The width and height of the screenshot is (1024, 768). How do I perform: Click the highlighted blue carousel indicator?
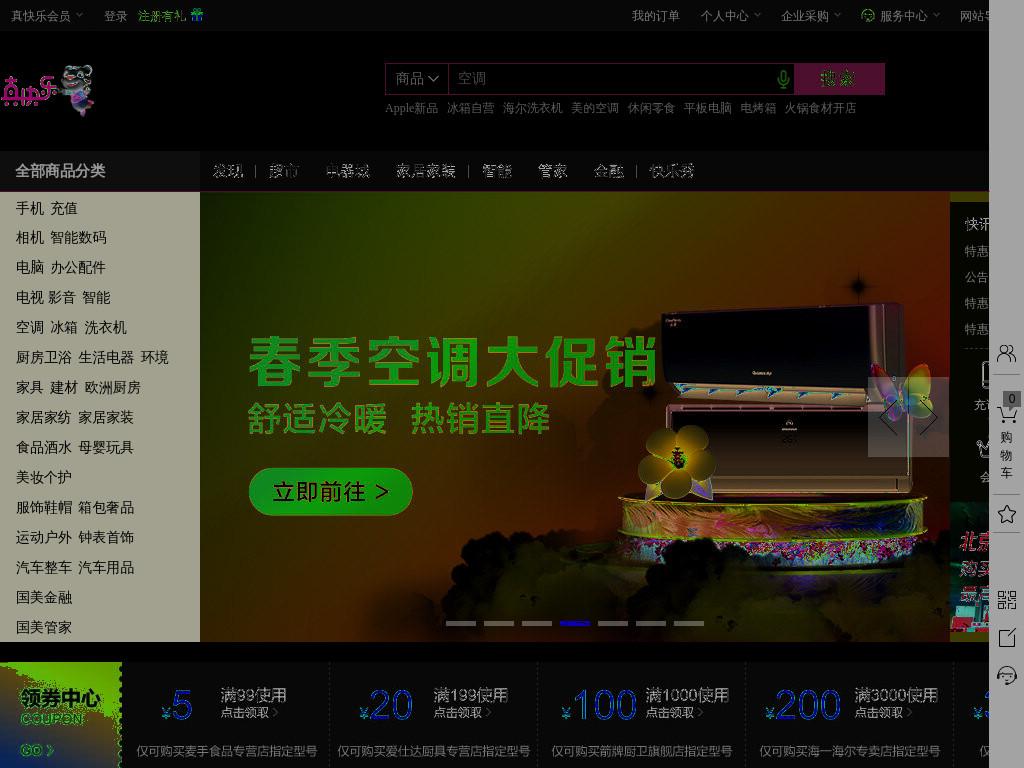tap(575, 624)
